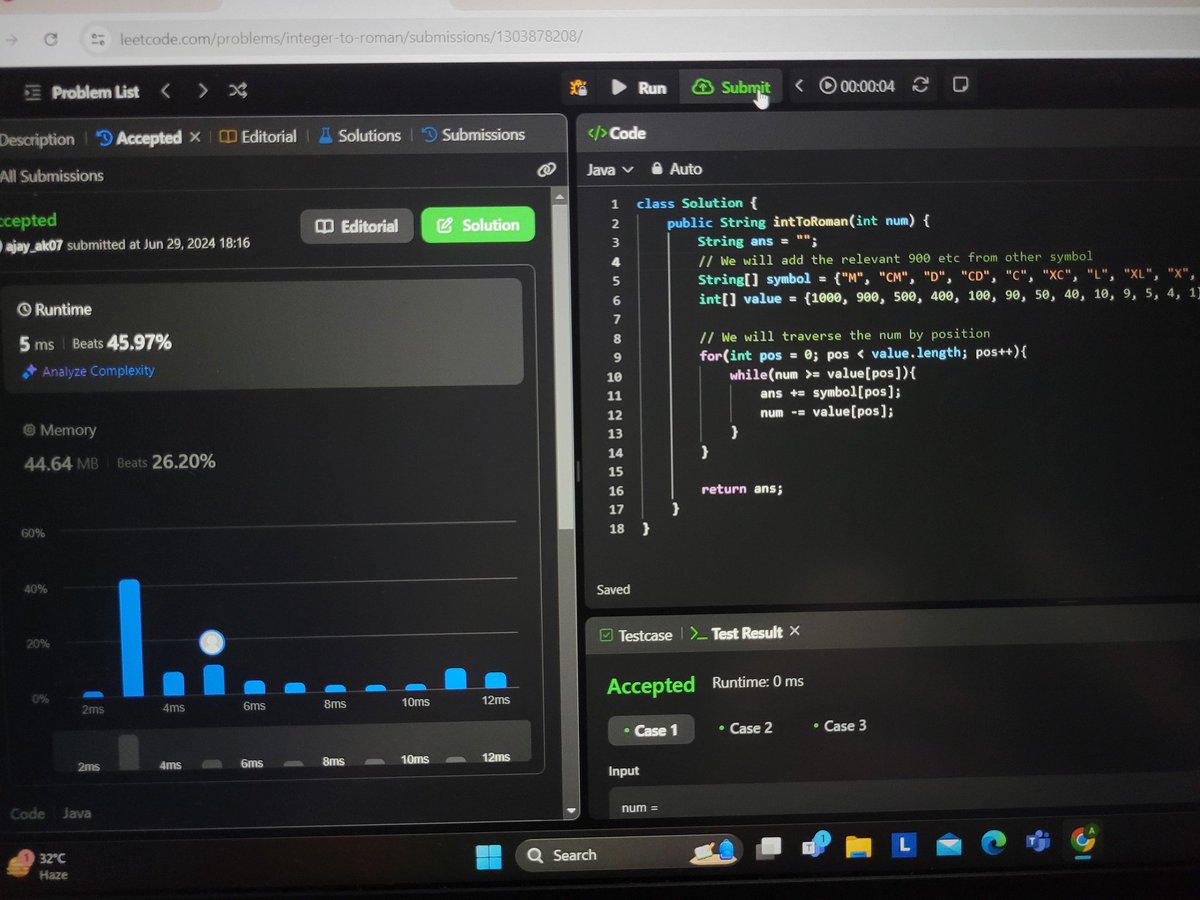Open the Solutions tab
Screen dimensions: 1200x900
360,136
